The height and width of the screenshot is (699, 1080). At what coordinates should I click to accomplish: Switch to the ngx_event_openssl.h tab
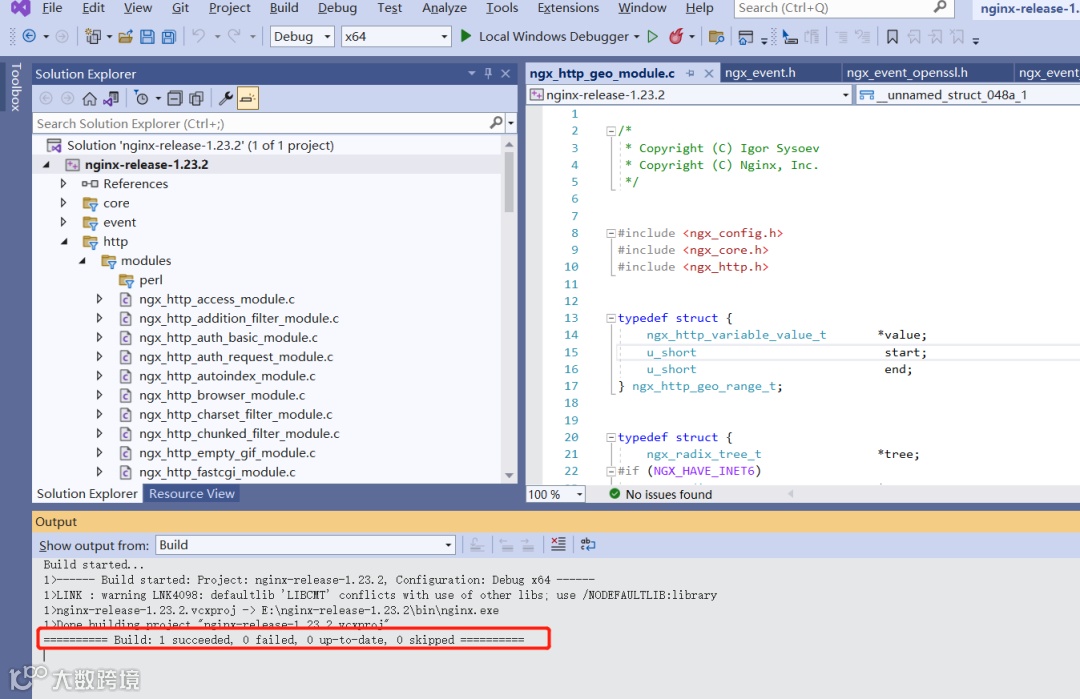[906, 73]
